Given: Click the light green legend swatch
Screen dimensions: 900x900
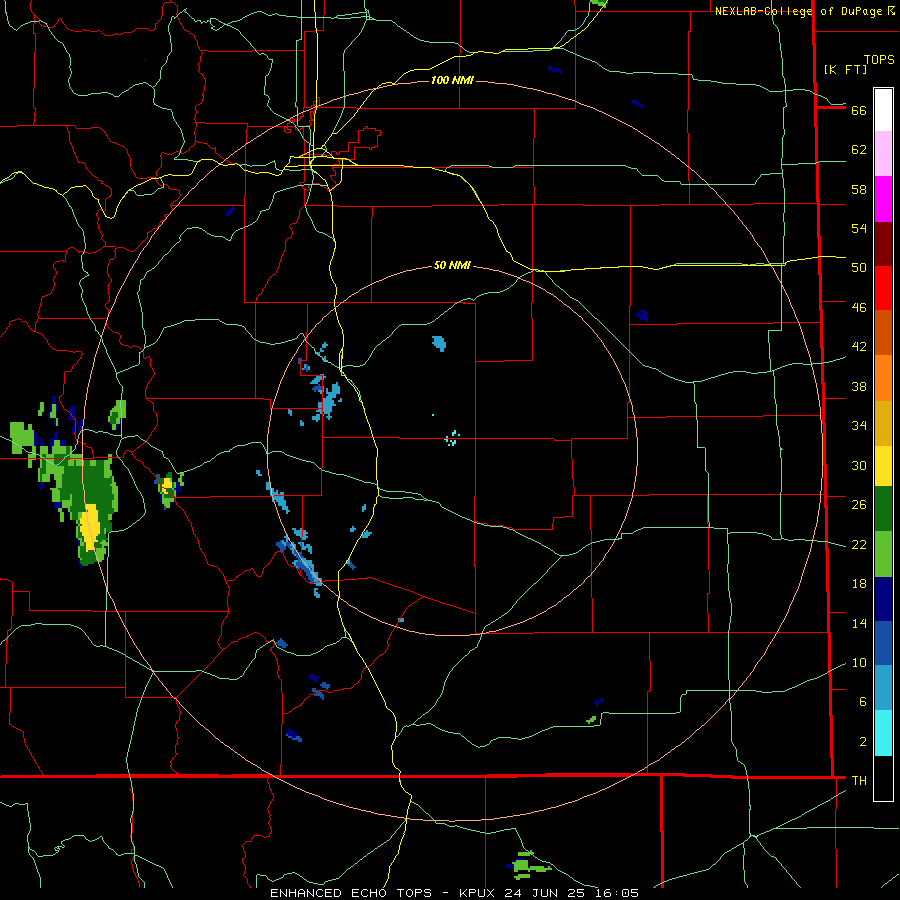Looking at the screenshot, I should click(883, 554).
